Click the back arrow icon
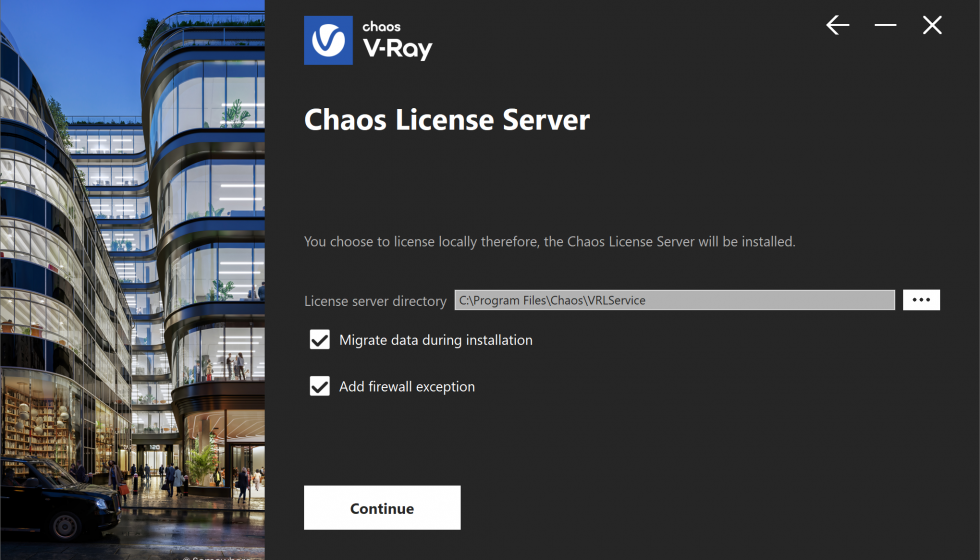Screen dimensions: 980x560 click(x=838, y=26)
